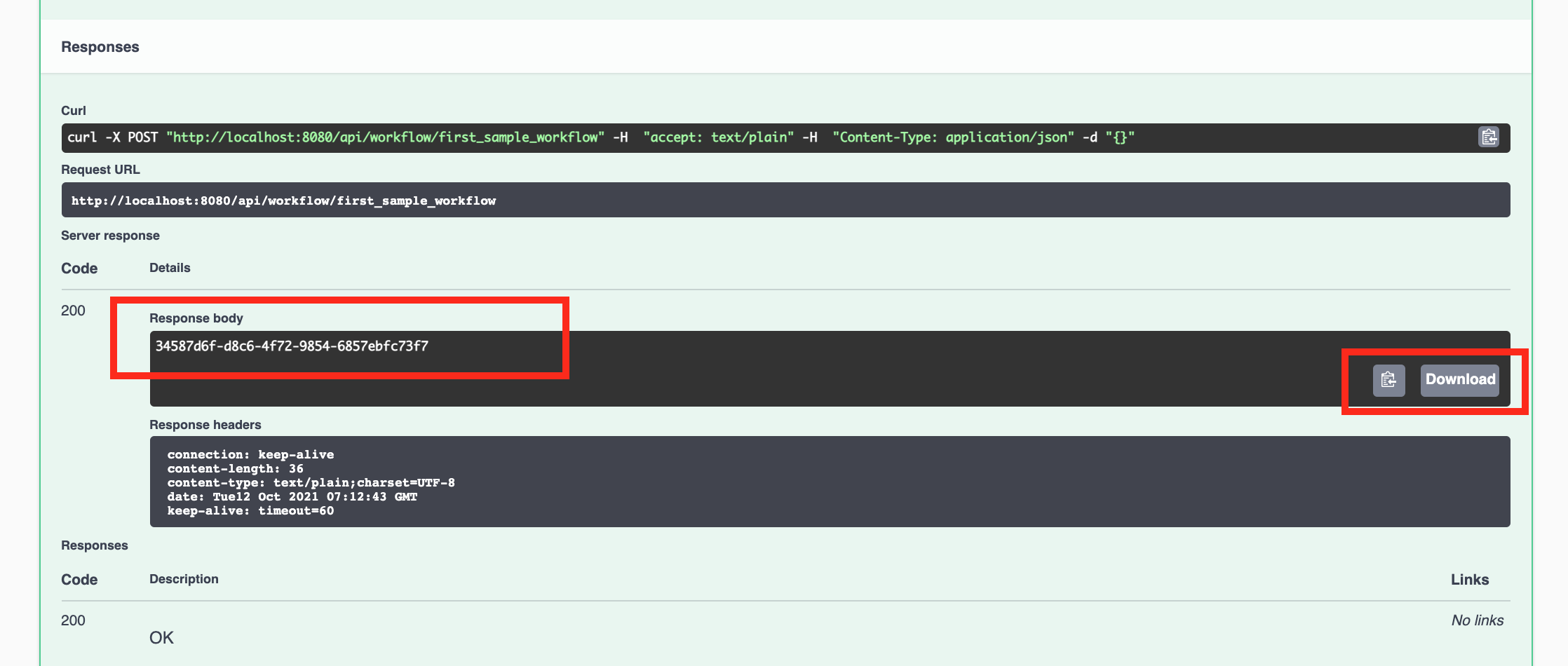Click the No links text
Screen dimensions: 1568x666
tap(1478, 620)
